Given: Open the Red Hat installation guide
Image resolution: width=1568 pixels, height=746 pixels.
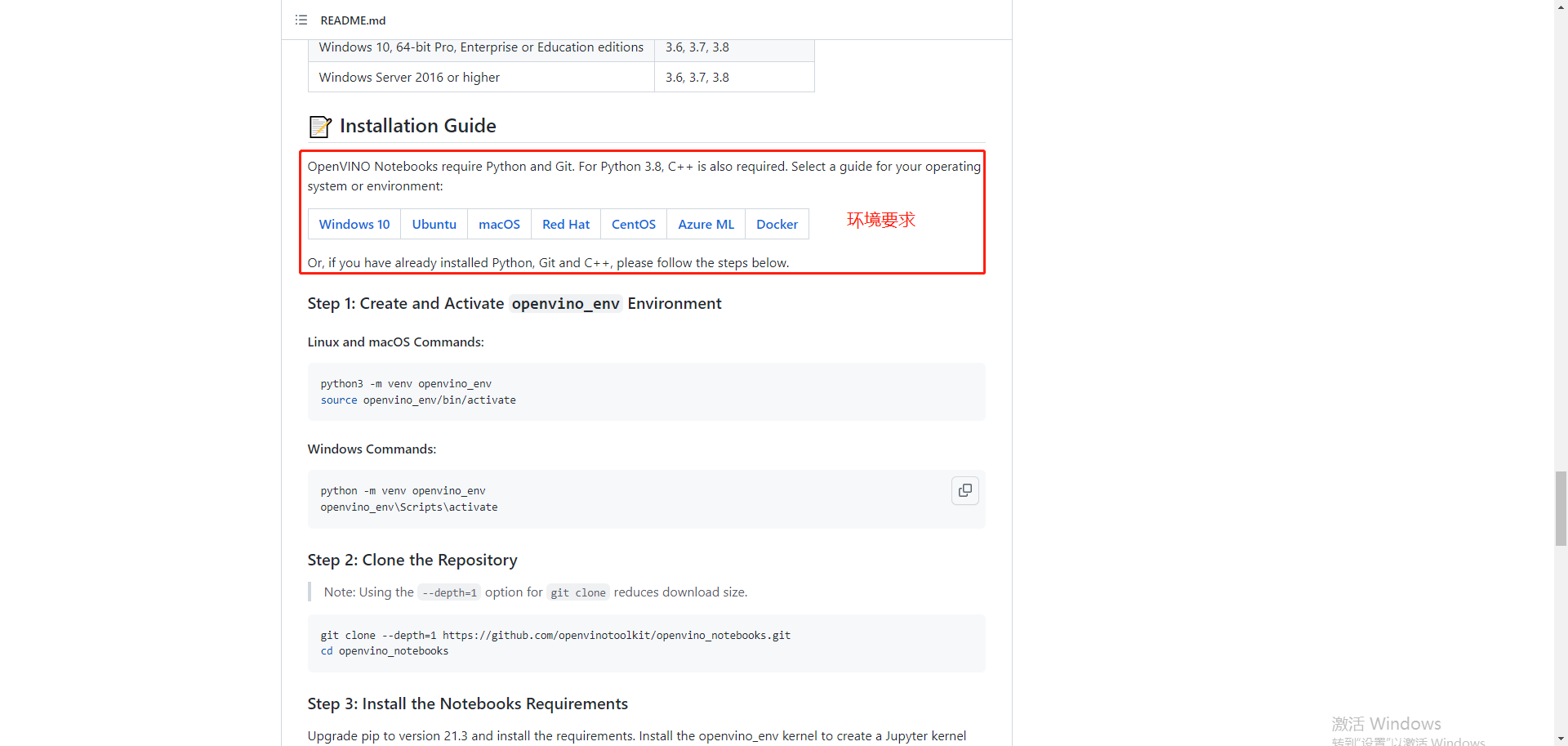Looking at the screenshot, I should tap(566, 224).
